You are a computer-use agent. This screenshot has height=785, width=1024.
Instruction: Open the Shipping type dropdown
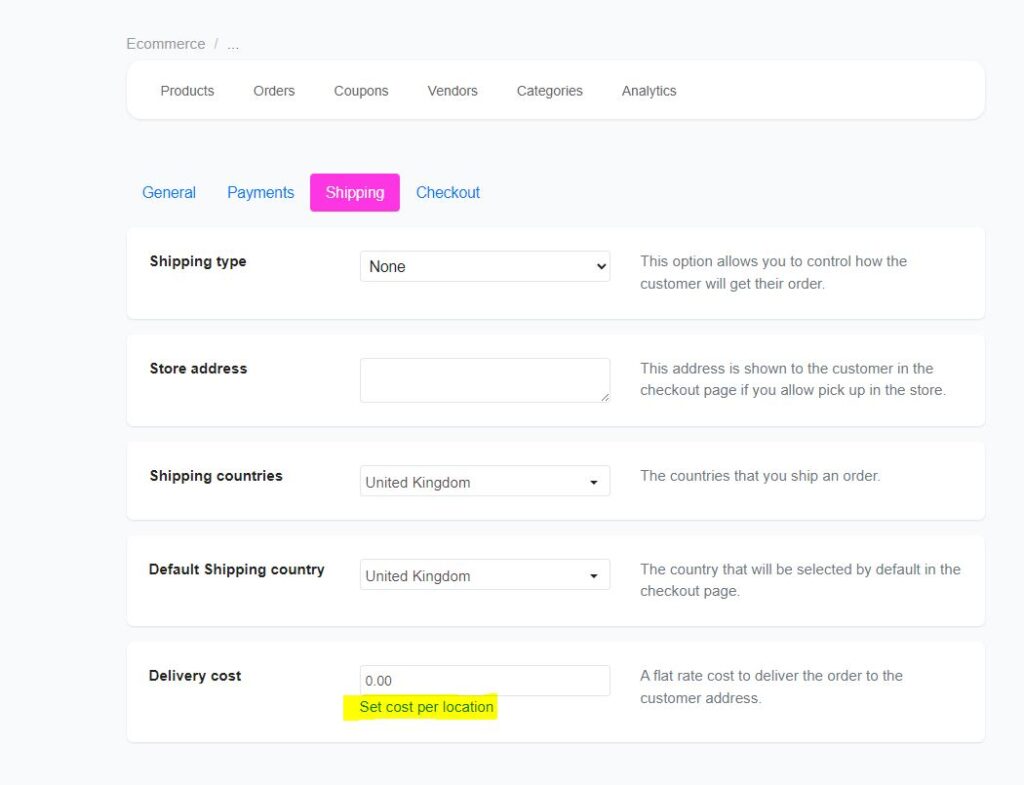tap(485, 266)
